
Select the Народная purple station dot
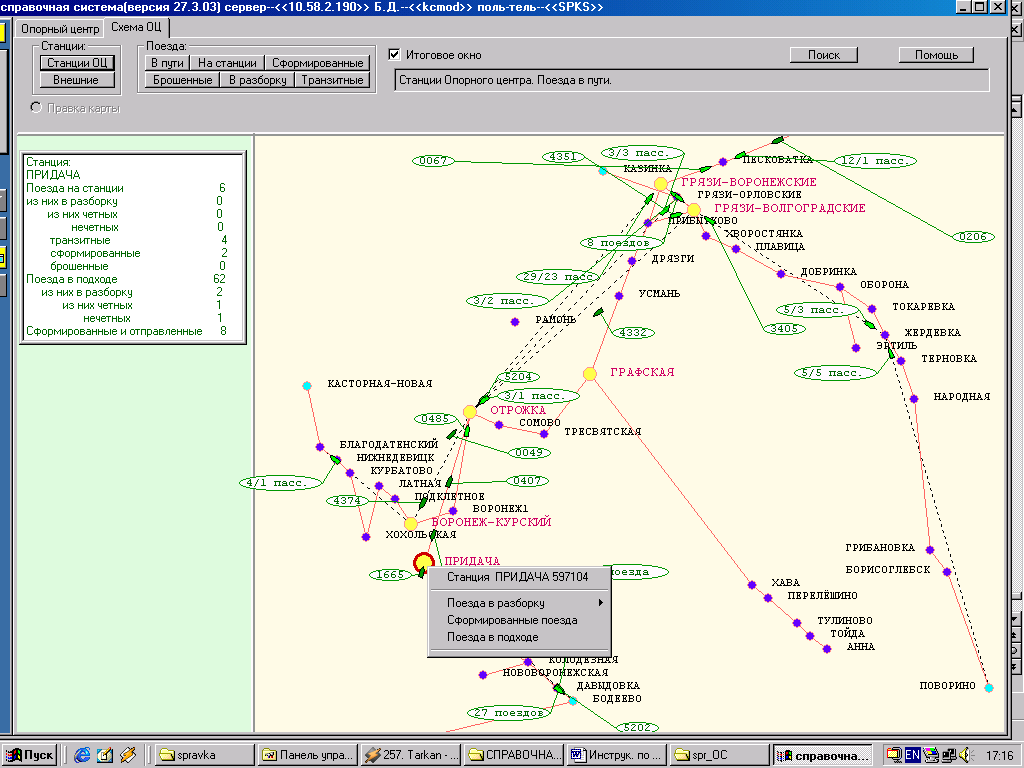tap(914, 398)
